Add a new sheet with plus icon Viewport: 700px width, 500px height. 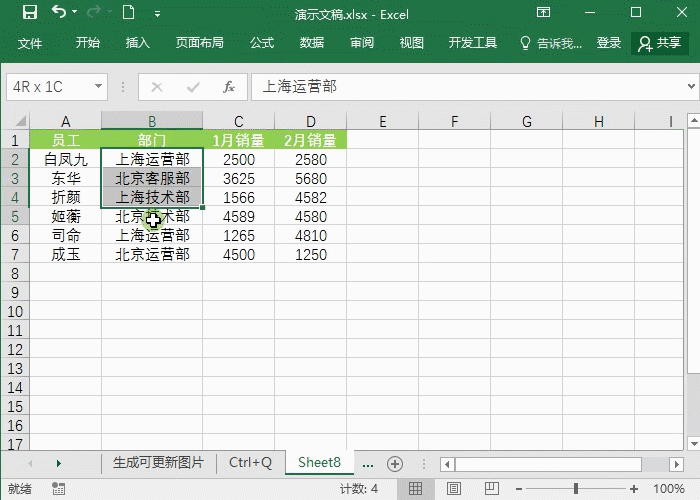[x=395, y=464]
